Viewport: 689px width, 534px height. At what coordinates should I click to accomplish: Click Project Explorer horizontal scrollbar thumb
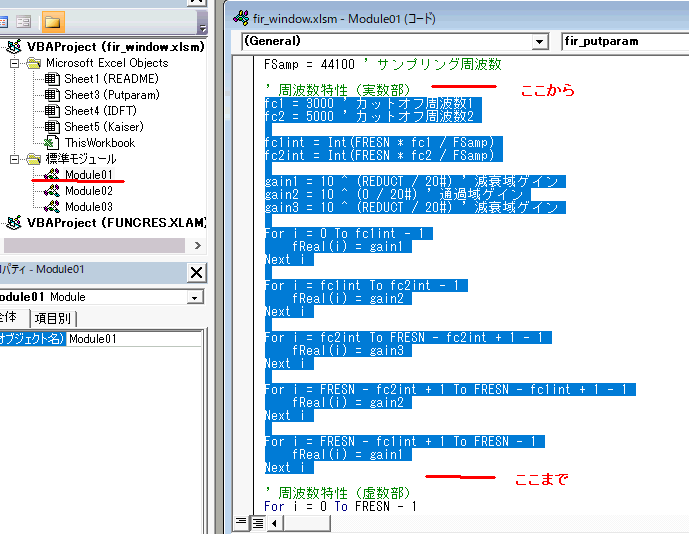pyautogui.click(x=94, y=245)
